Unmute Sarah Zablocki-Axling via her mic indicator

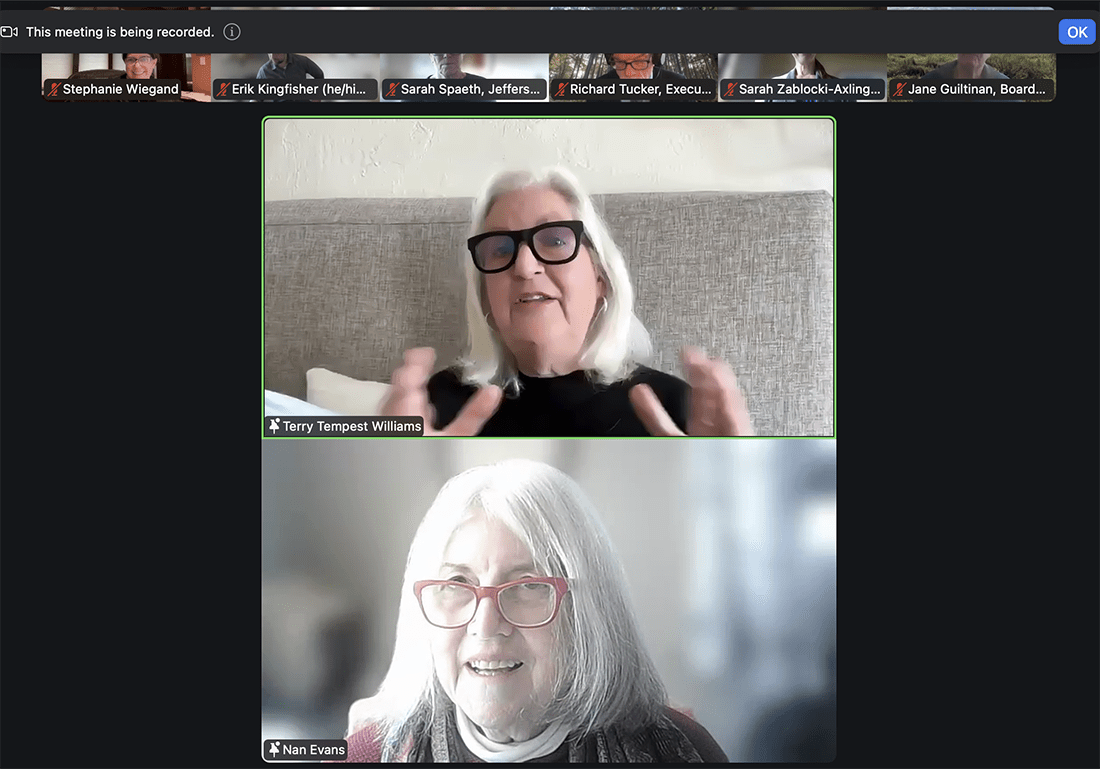click(x=728, y=89)
